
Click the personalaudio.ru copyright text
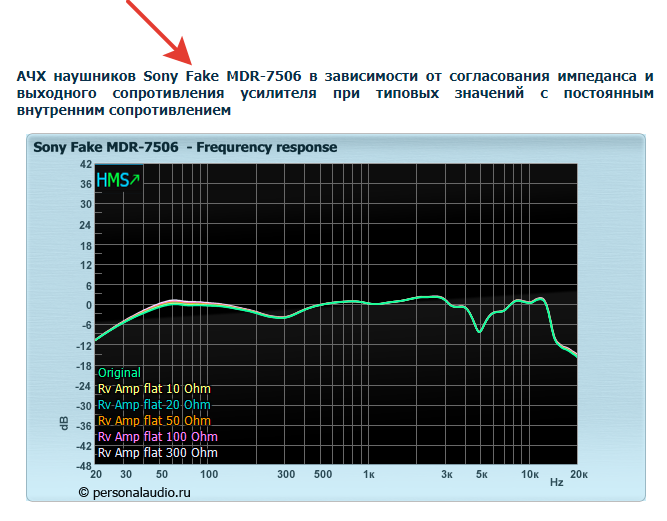pos(134,493)
